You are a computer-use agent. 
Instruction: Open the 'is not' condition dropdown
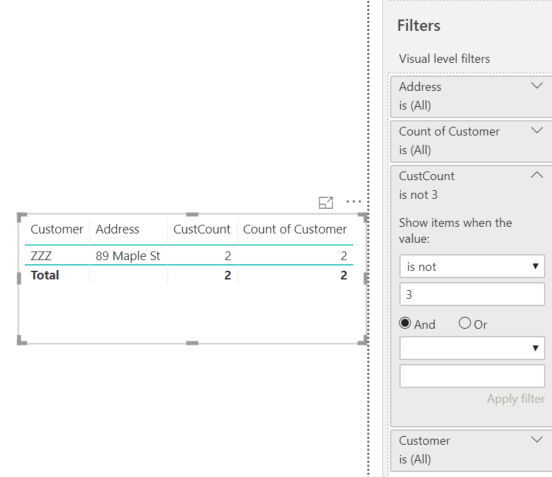coord(472,266)
